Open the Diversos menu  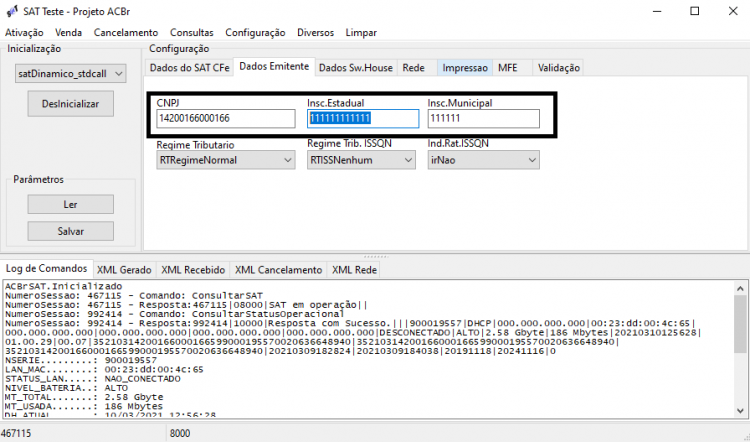click(x=315, y=33)
